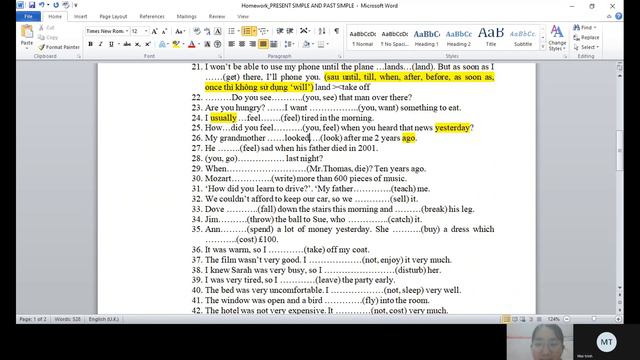This screenshot has height=360, width=640.
Task: Click the Undo arrow in Quick Access toolbar
Action: pyautogui.click(x=42, y=5)
